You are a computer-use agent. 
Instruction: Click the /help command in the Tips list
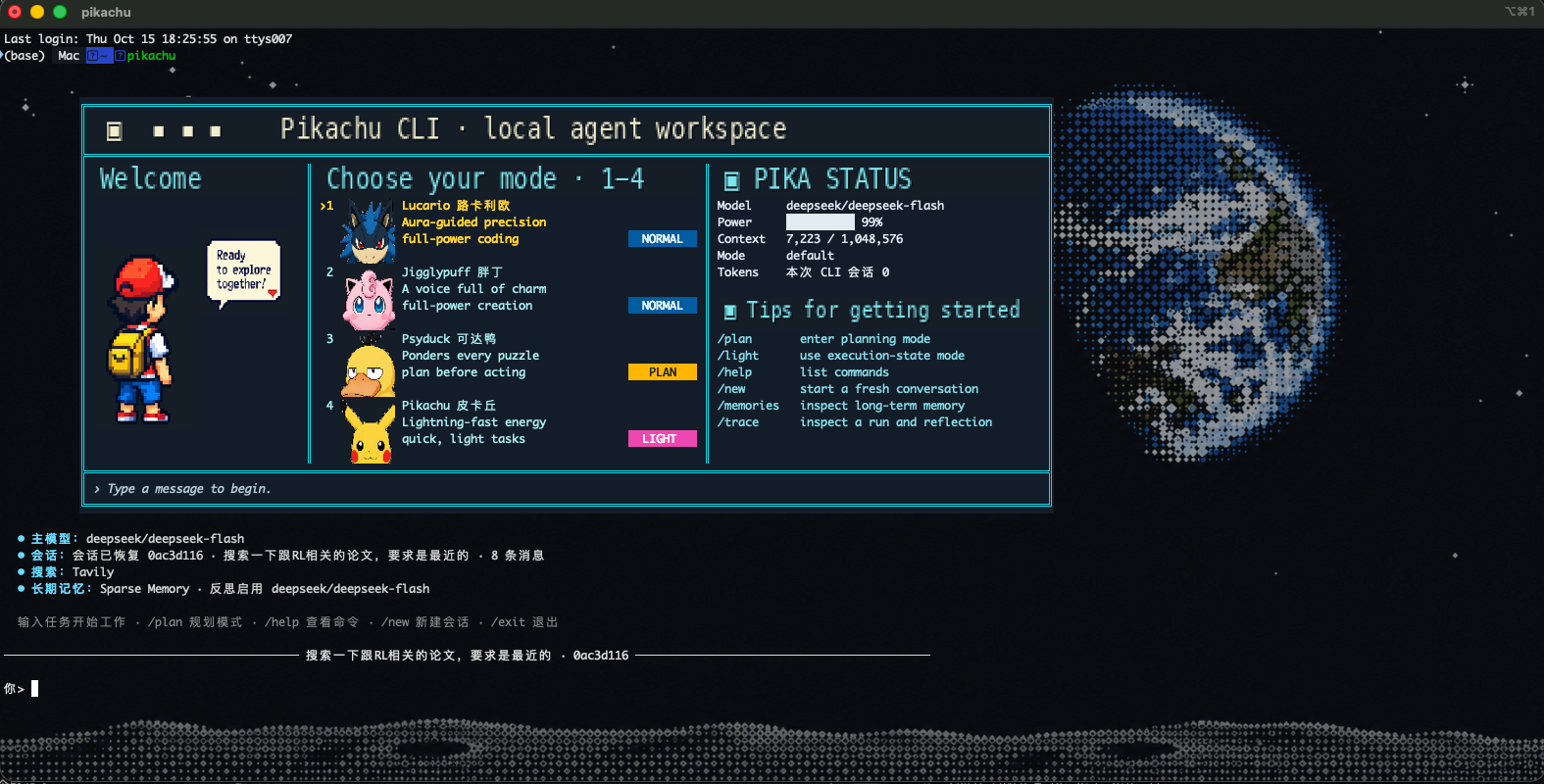[735, 372]
